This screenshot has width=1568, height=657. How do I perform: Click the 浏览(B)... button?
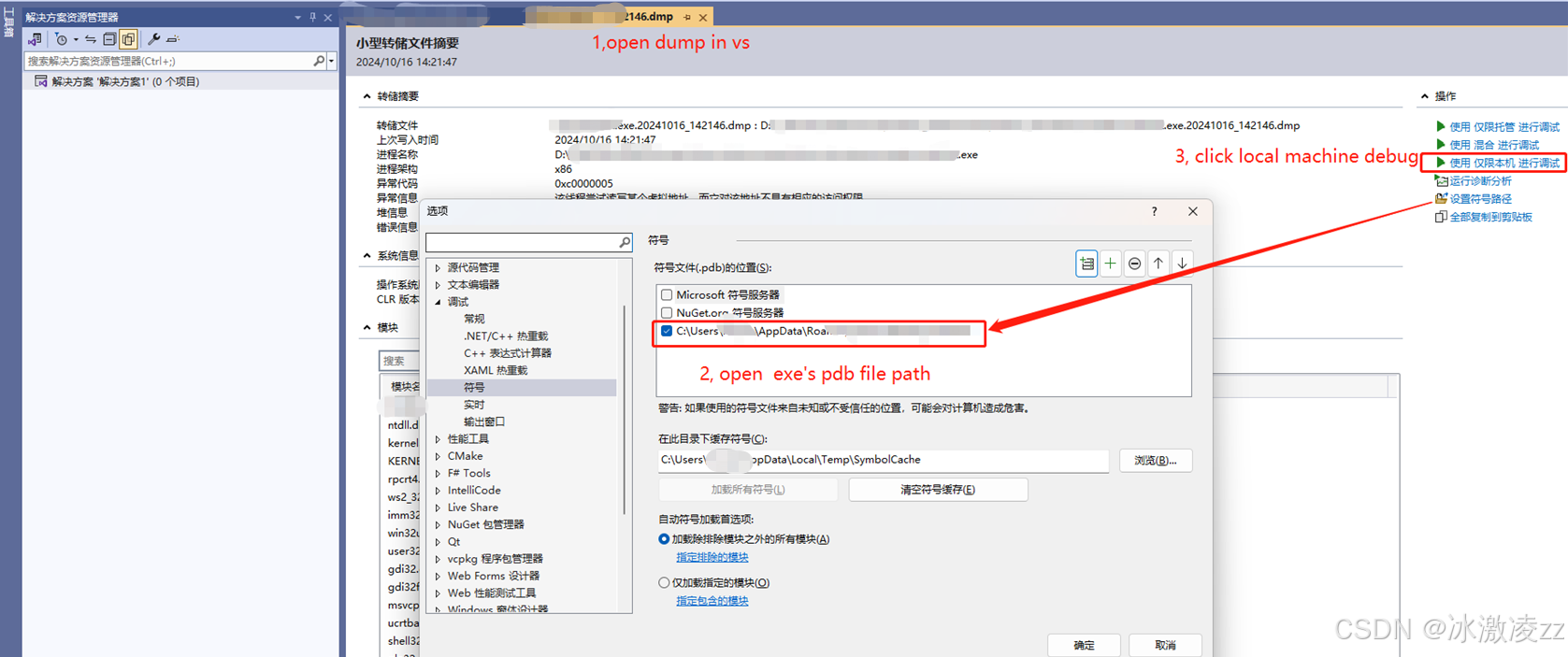pos(1155,461)
